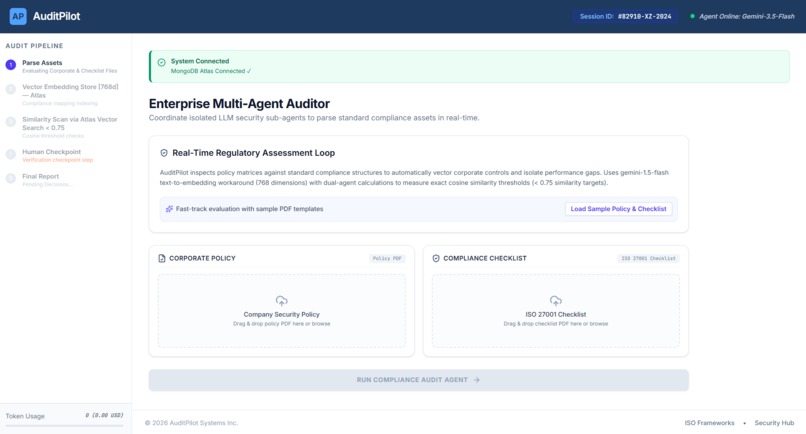806x434 pixels.
Task: Click the green Agent Online status dot
Action: tap(692, 16)
